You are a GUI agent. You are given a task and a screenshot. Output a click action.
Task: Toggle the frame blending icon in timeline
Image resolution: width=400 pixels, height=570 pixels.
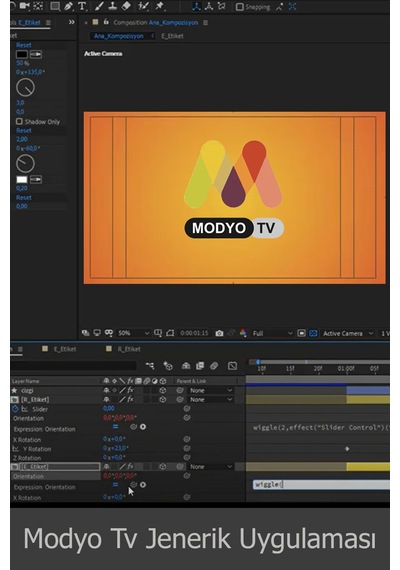coord(200,366)
